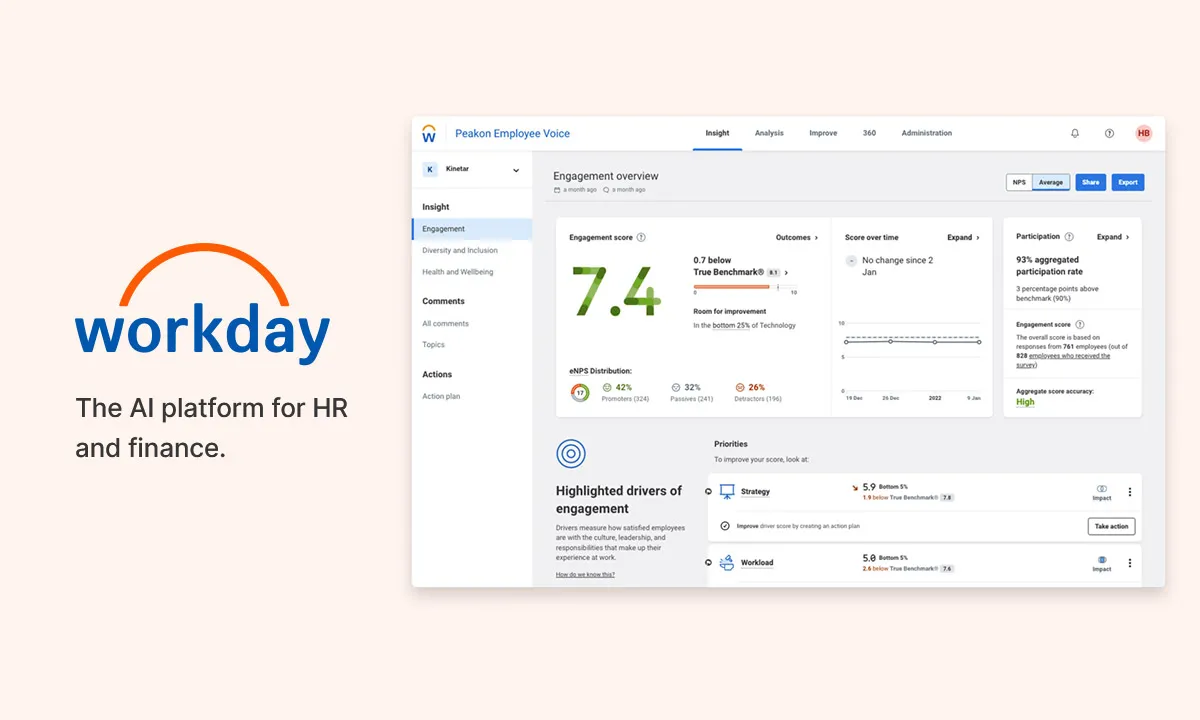Image resolution: width=1200 pixels, height=720 pixels.
Task: Open the three-dot menu on the Workload row
Action: click(x=1129, y=564)
